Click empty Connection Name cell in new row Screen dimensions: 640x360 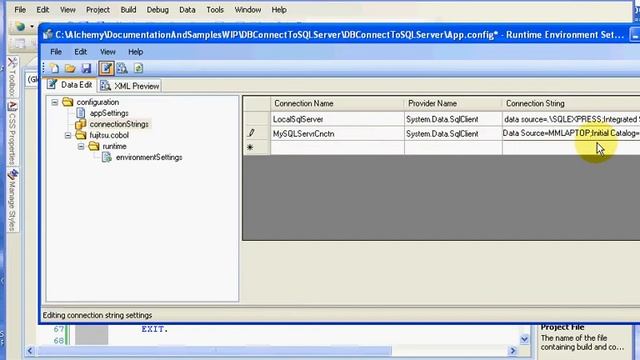[x=337, y=147]
